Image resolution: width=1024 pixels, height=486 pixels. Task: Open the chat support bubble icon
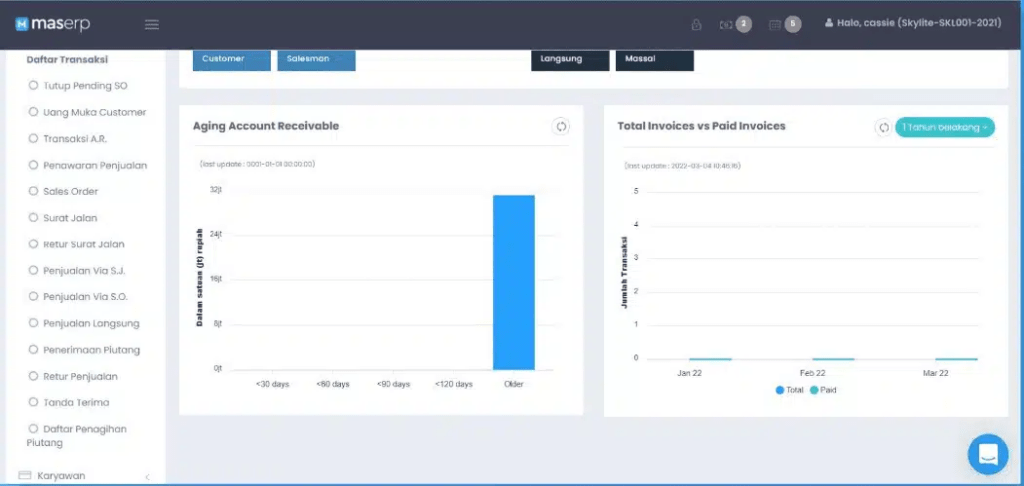[x=988, y=454]
